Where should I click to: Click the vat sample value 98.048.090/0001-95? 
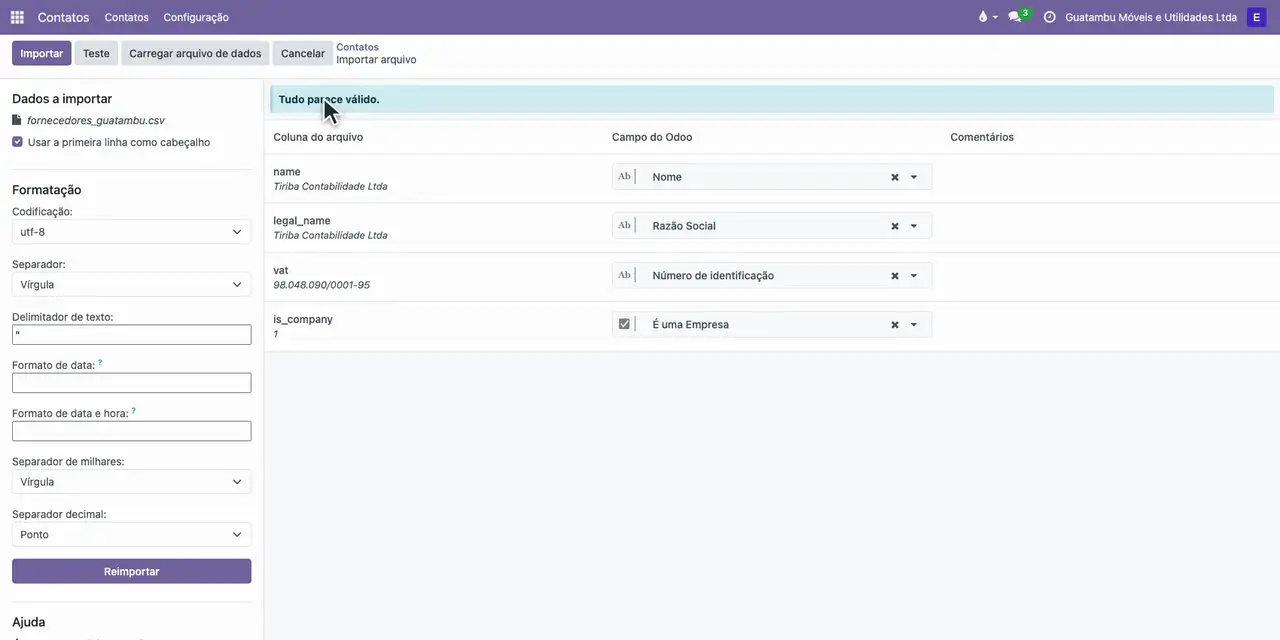pyautogui.click(x=321, y=285)
